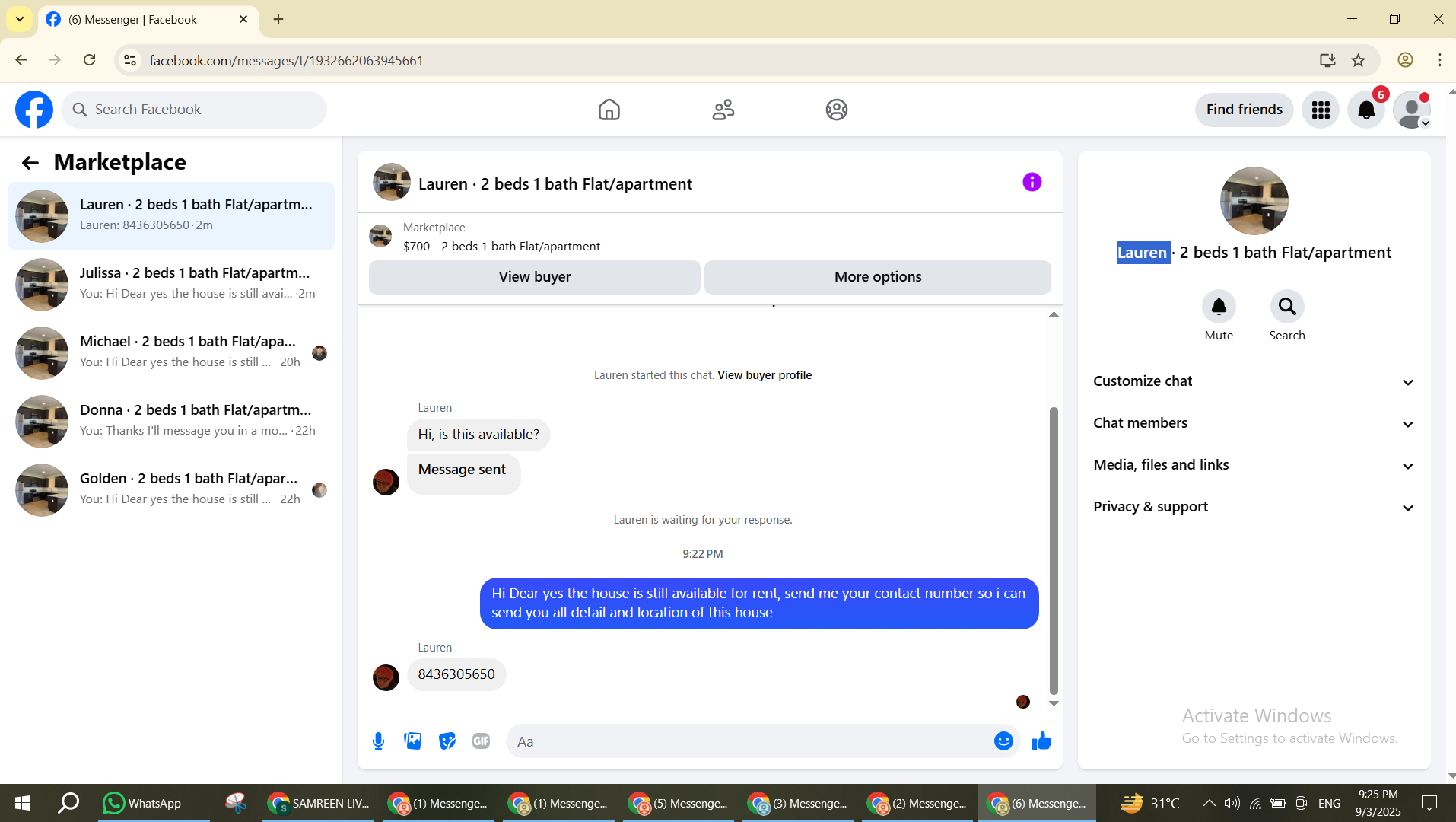Click the More options button

pyautogui.click(x=877, y=277)
